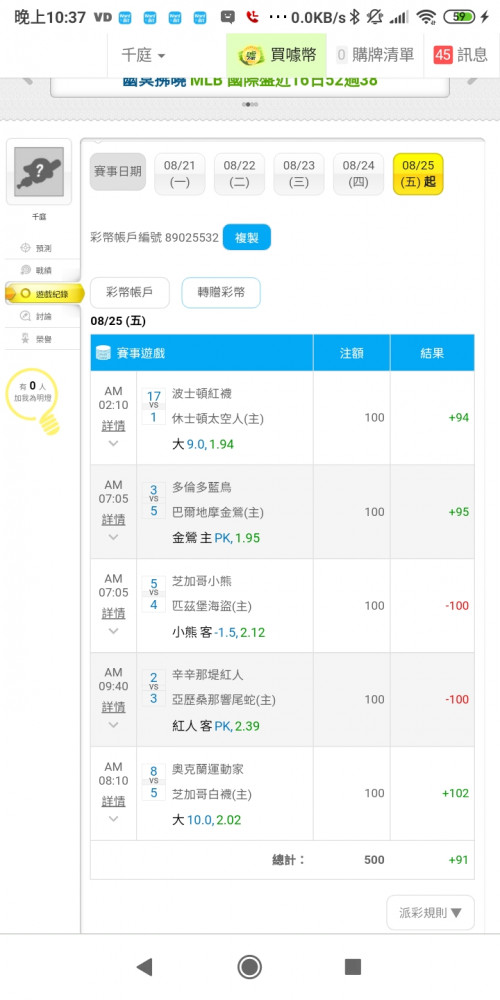Screen dimensions: 500x1000
Task: Tap the chat notification icon in status bar
Action: point(227,17)
